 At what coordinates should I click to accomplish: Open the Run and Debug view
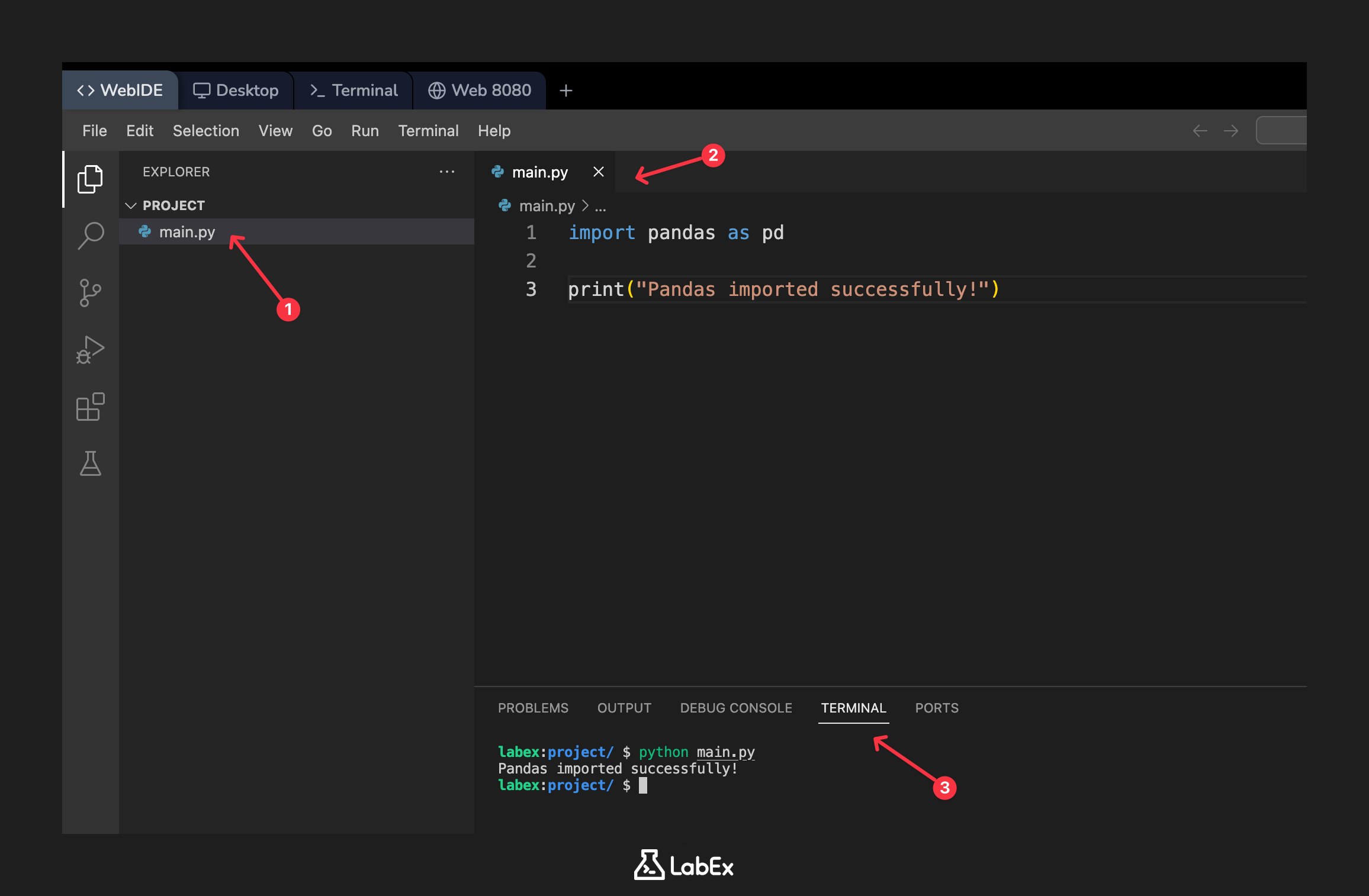90,350
